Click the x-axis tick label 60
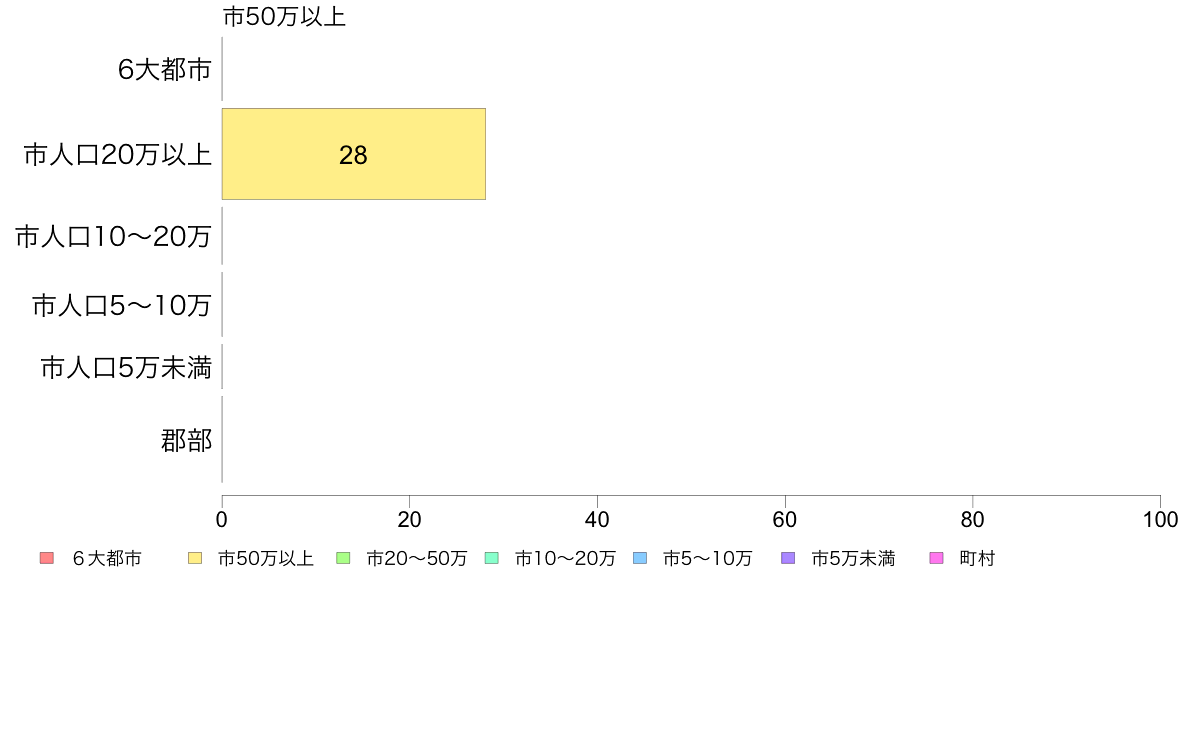This screenshot has width=1188, height=736. pyautogui.click(x=785, y=520)
